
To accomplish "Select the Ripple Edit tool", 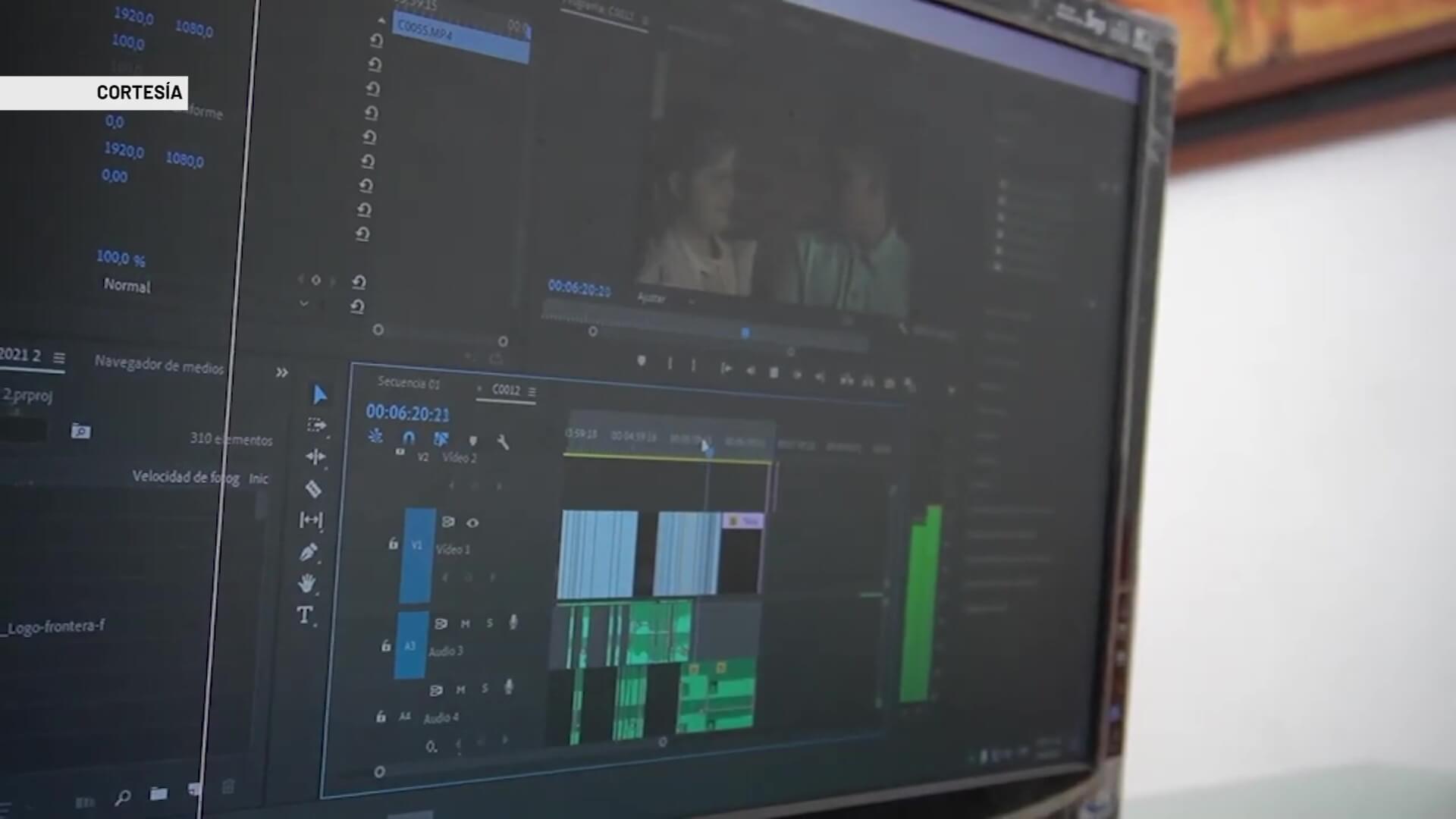I will click(315, 457).
